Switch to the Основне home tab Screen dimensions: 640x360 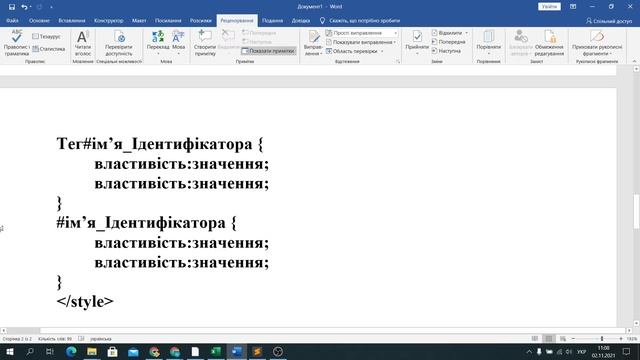(39, 20)
